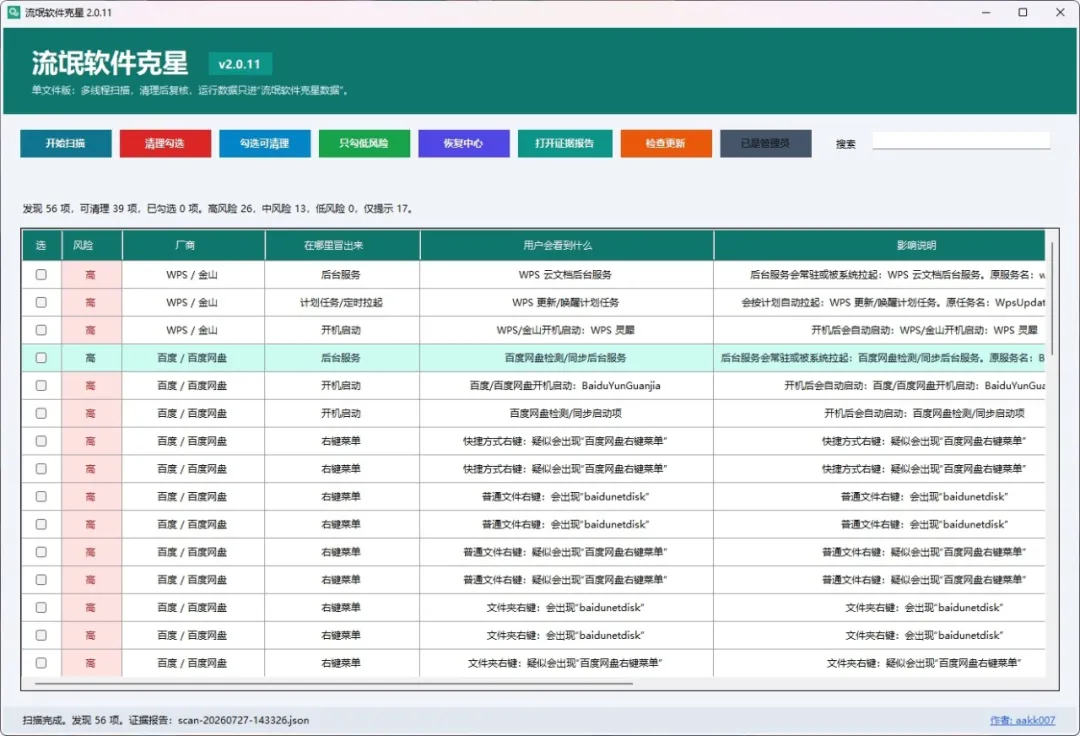Select the 计划任务/定时拉起 cell
Screen dimensions: 1080x736
(342, 302)
